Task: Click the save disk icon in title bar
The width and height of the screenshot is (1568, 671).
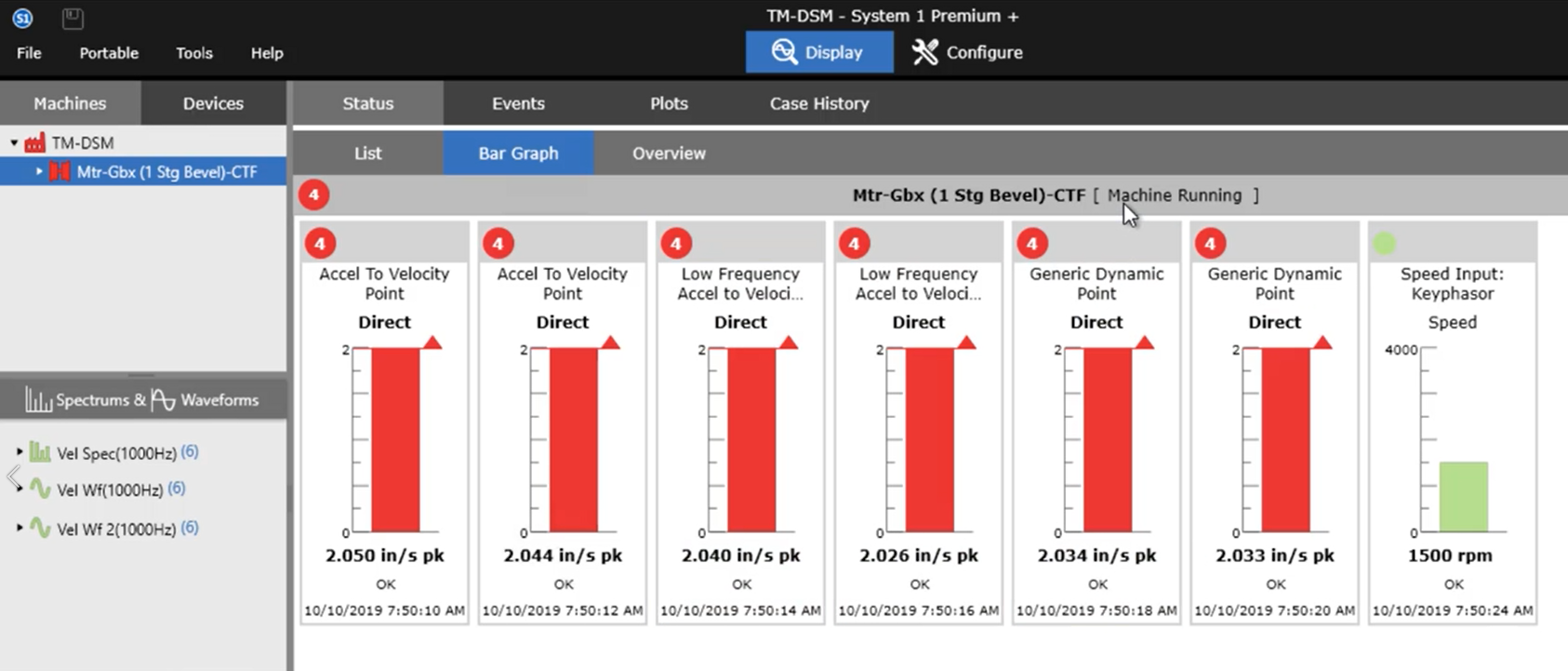Action: [73, 17]
